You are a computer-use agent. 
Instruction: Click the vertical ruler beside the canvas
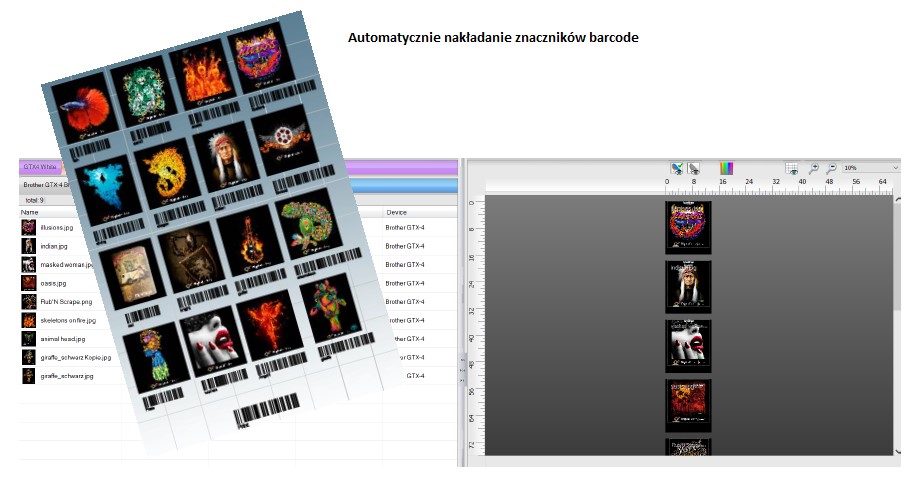475,325
